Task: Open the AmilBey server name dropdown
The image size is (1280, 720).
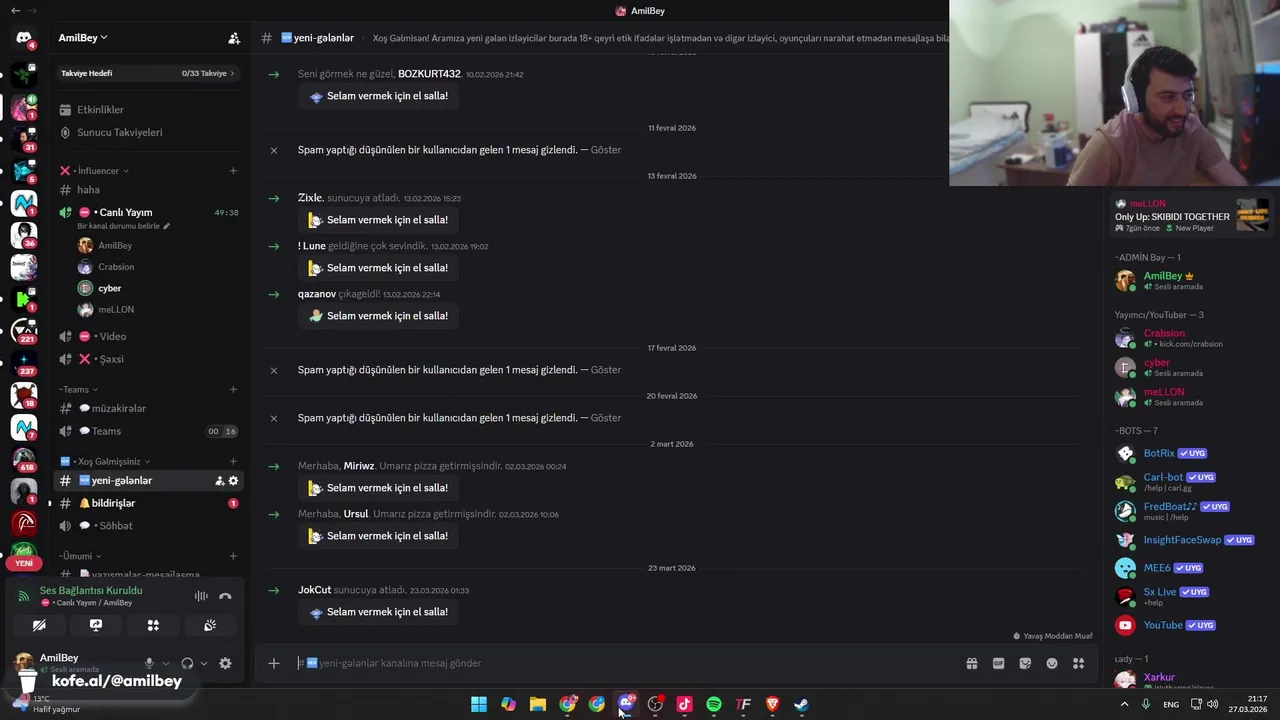Action: [83, 38]
